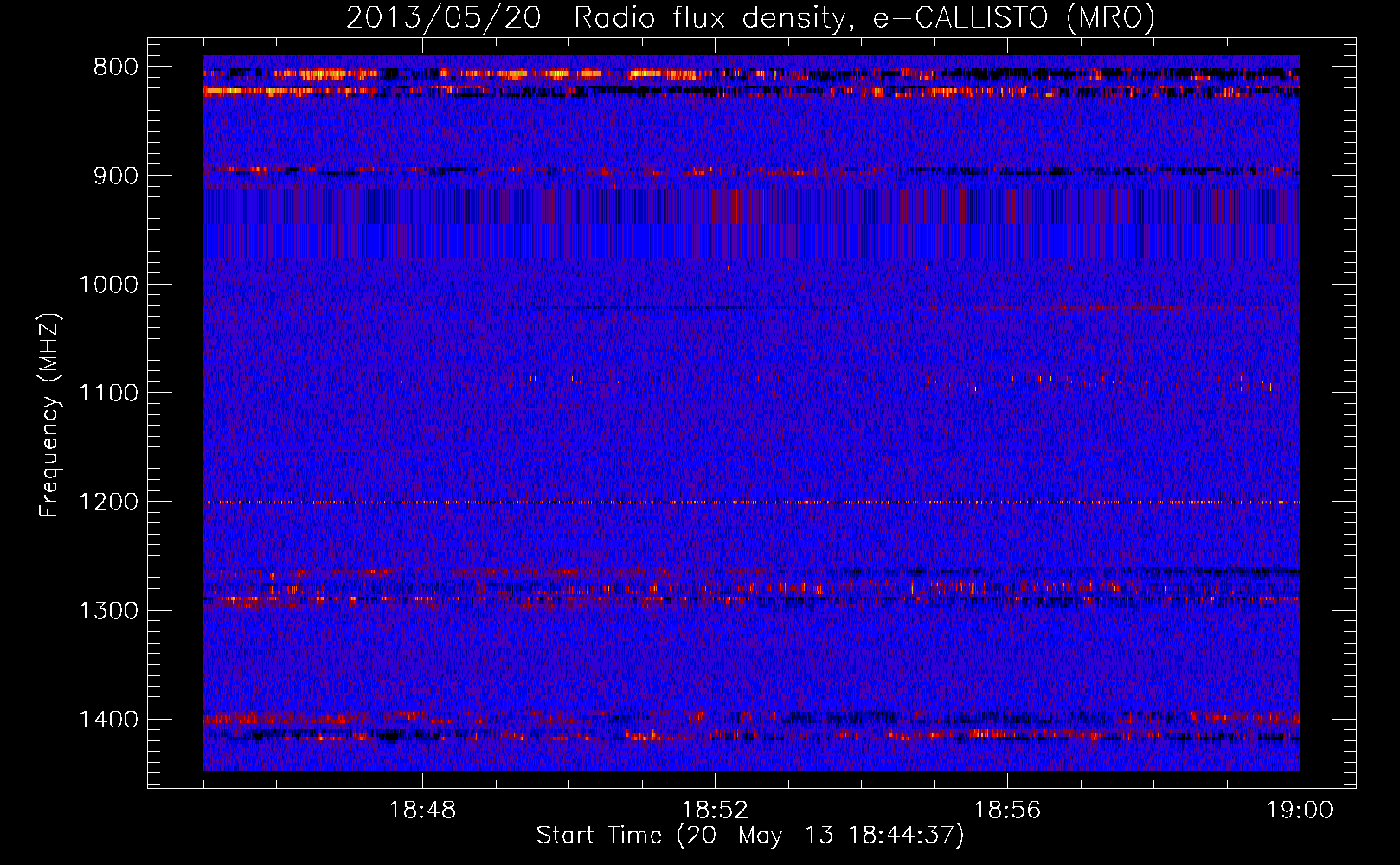The image size is (1400, 865).
Task: Select the 800 frequency axis label
Action: pyautogui.click(x=115, y=67)
